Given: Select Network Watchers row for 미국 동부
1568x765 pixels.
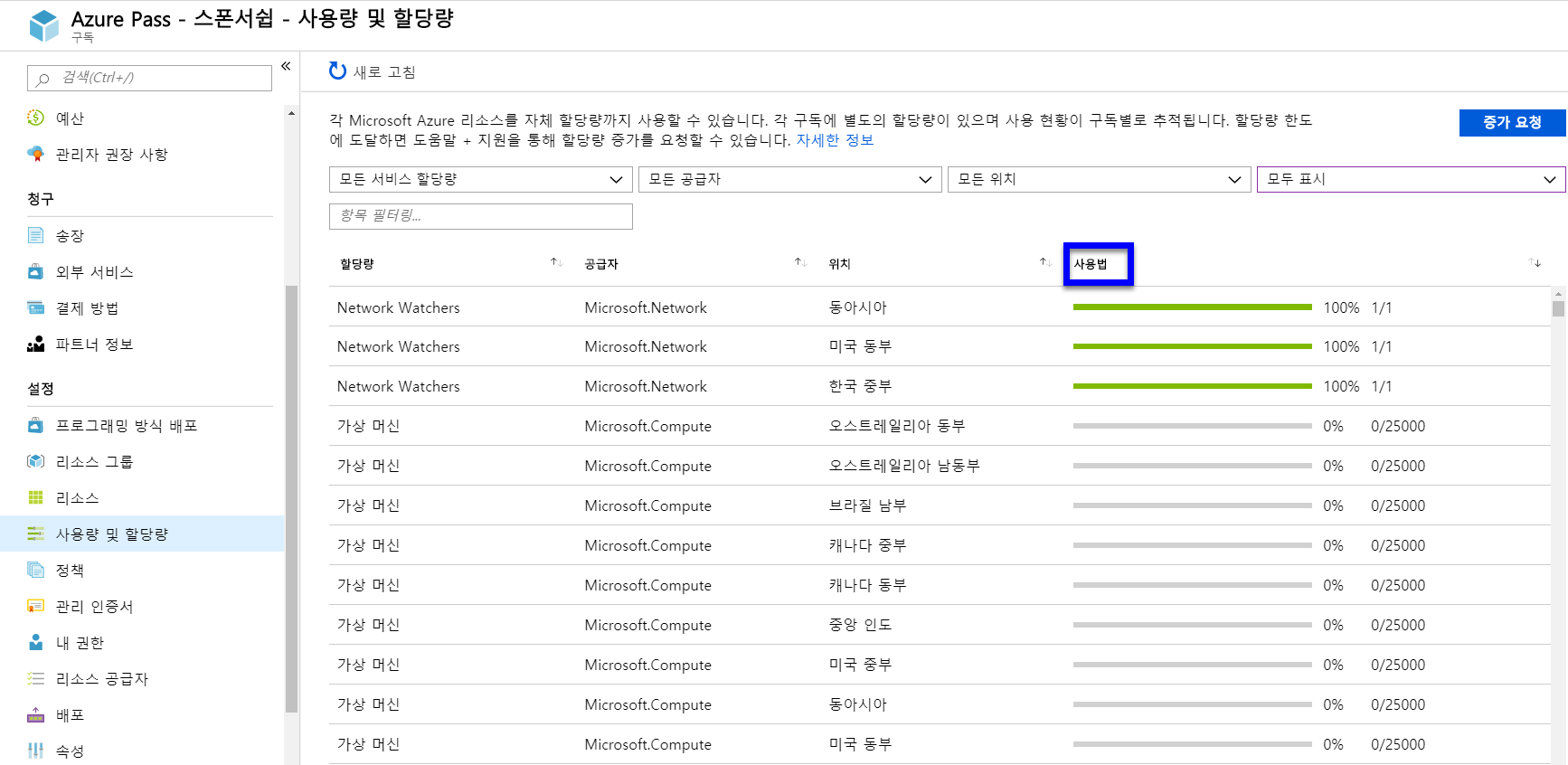Looking at the screenshot, I should pos(940,346).
